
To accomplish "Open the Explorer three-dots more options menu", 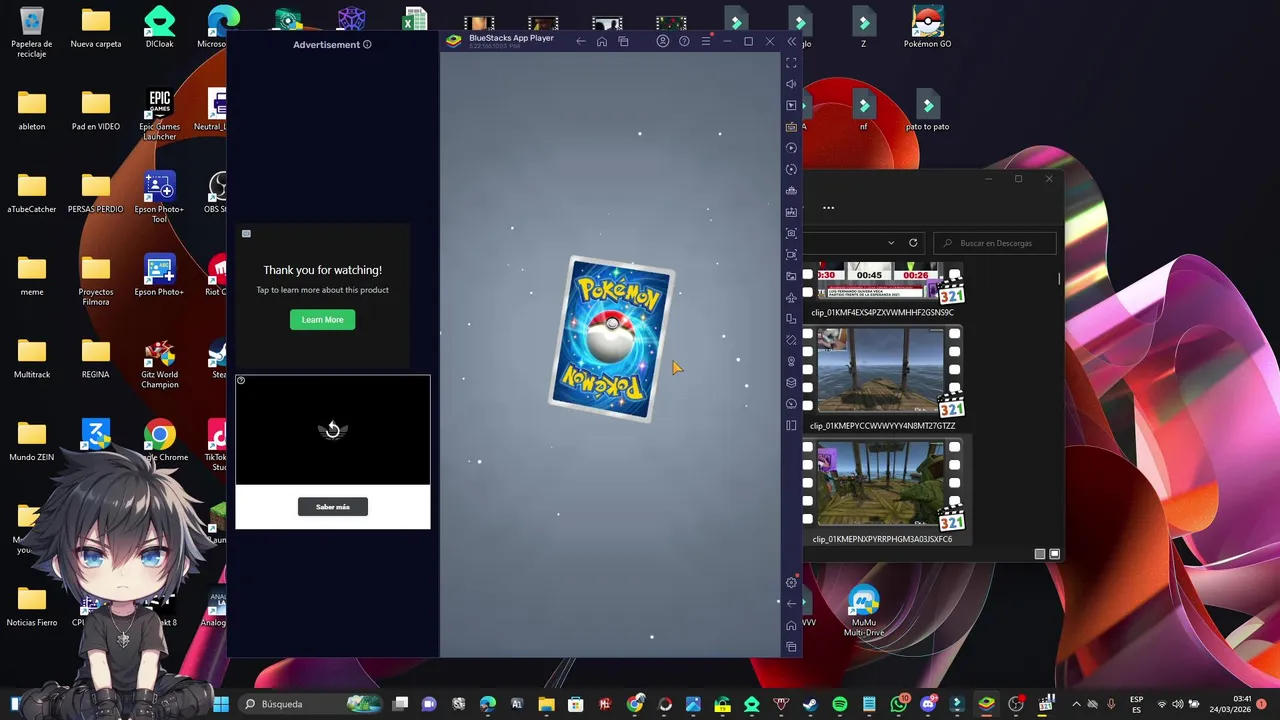I will pos(828,208).
